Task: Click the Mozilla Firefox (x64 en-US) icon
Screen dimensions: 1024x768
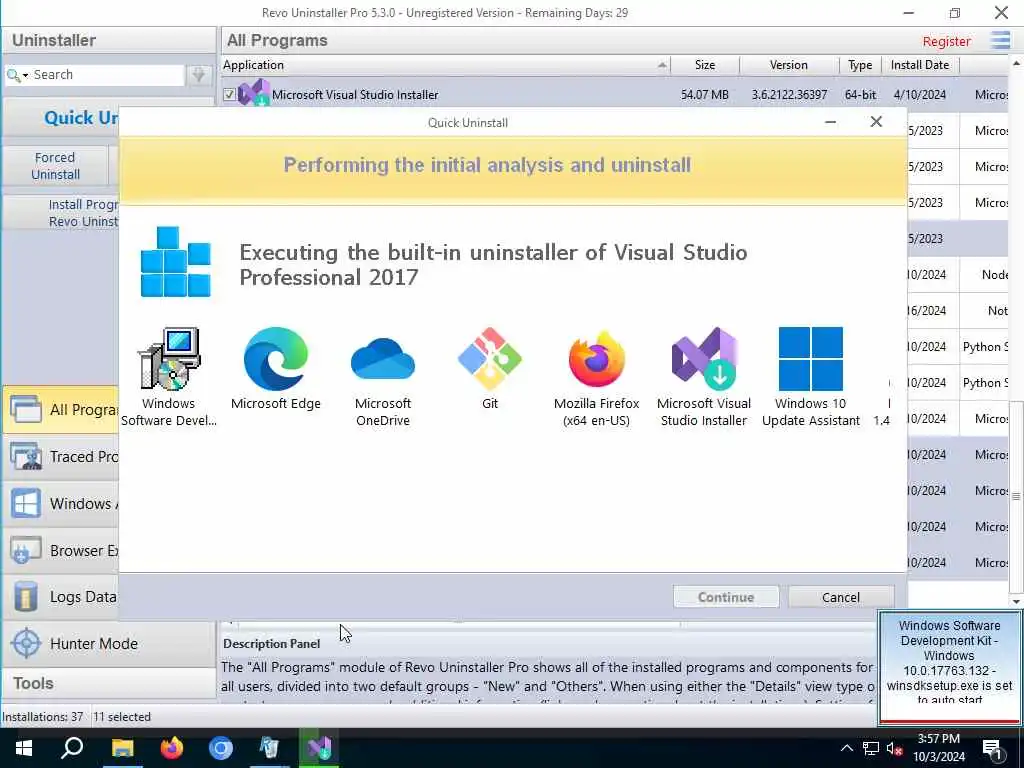Action: pyautogui.click(x=597, y=359)
